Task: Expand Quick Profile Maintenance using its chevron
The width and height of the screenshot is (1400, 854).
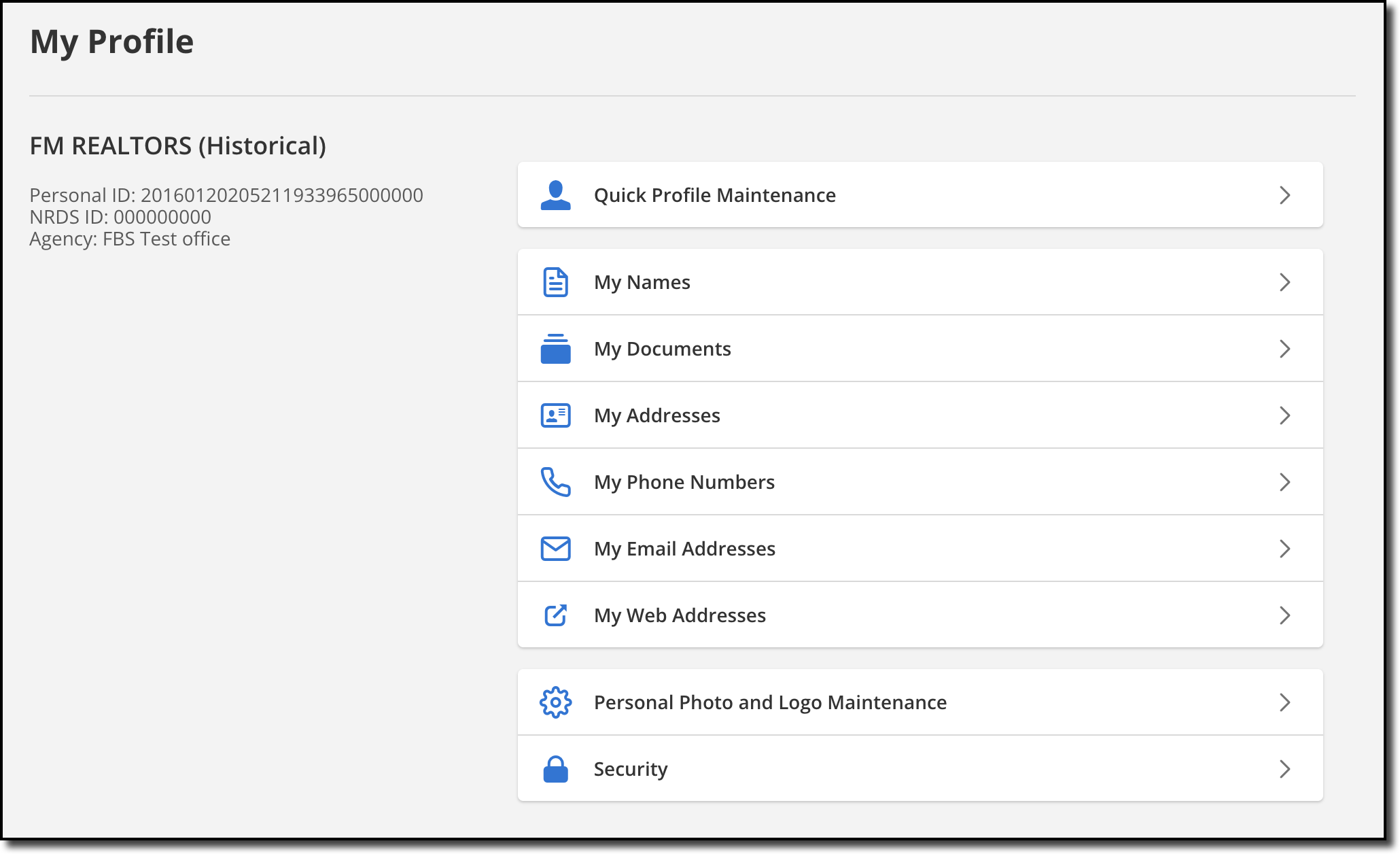Action: 1284,195
